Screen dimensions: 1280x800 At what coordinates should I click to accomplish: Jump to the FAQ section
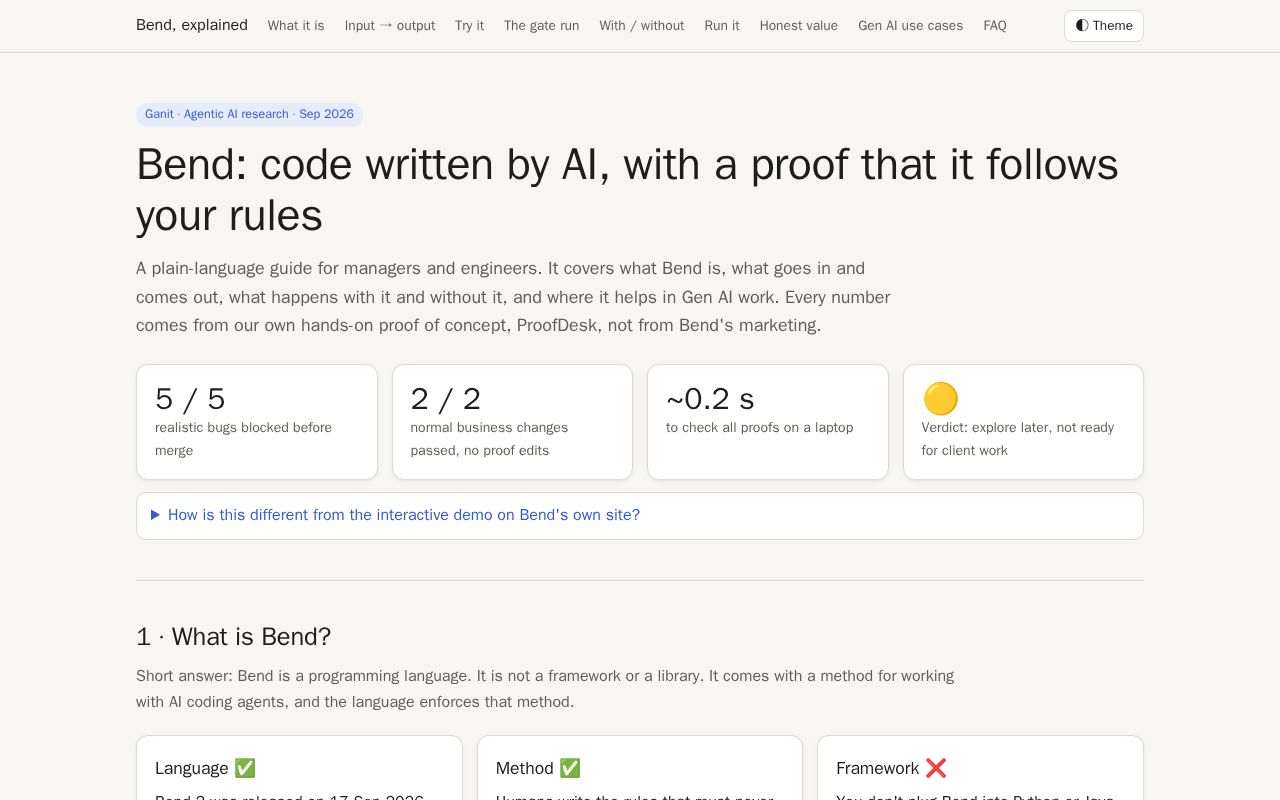click(995, 26)
